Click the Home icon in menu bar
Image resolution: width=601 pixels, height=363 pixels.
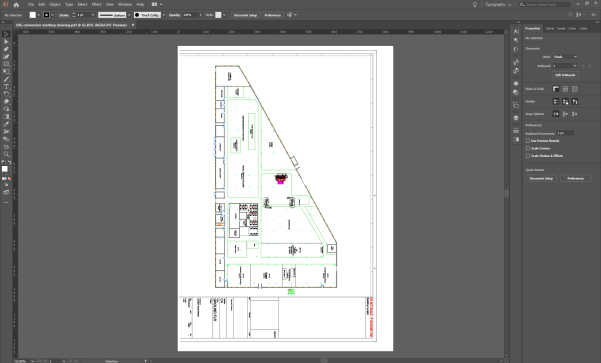(x=16, y=5)
